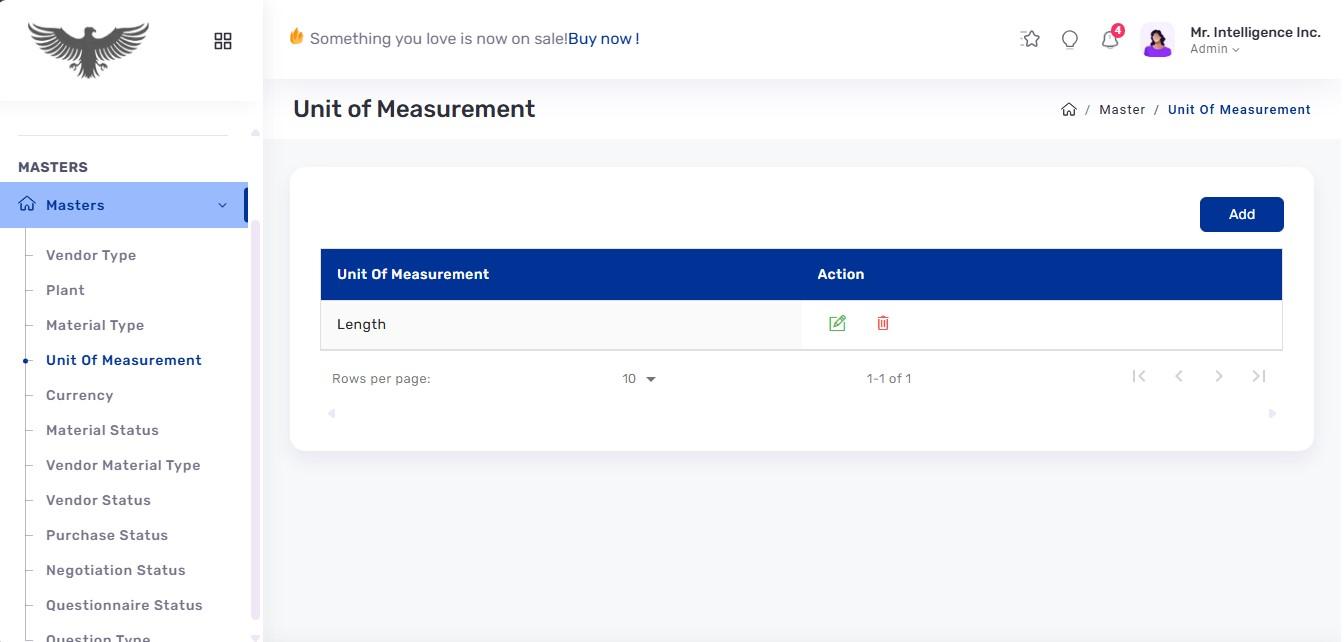Go home via breadcrumb house icon
Screen dimensions: 1344x642
pos(1069,110)
